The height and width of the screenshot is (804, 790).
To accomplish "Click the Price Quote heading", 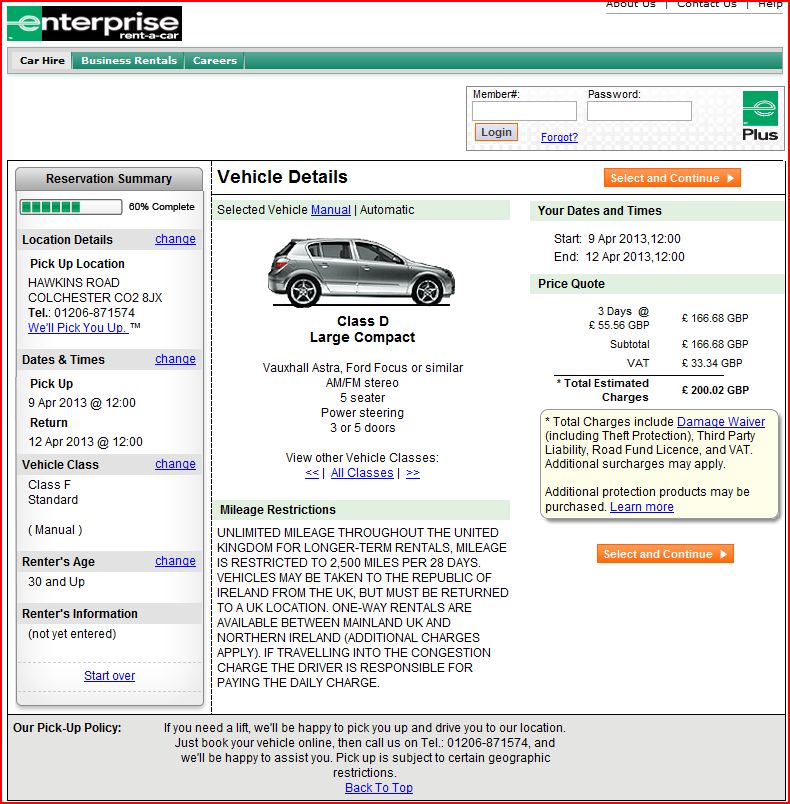I will tap(571, 284).
